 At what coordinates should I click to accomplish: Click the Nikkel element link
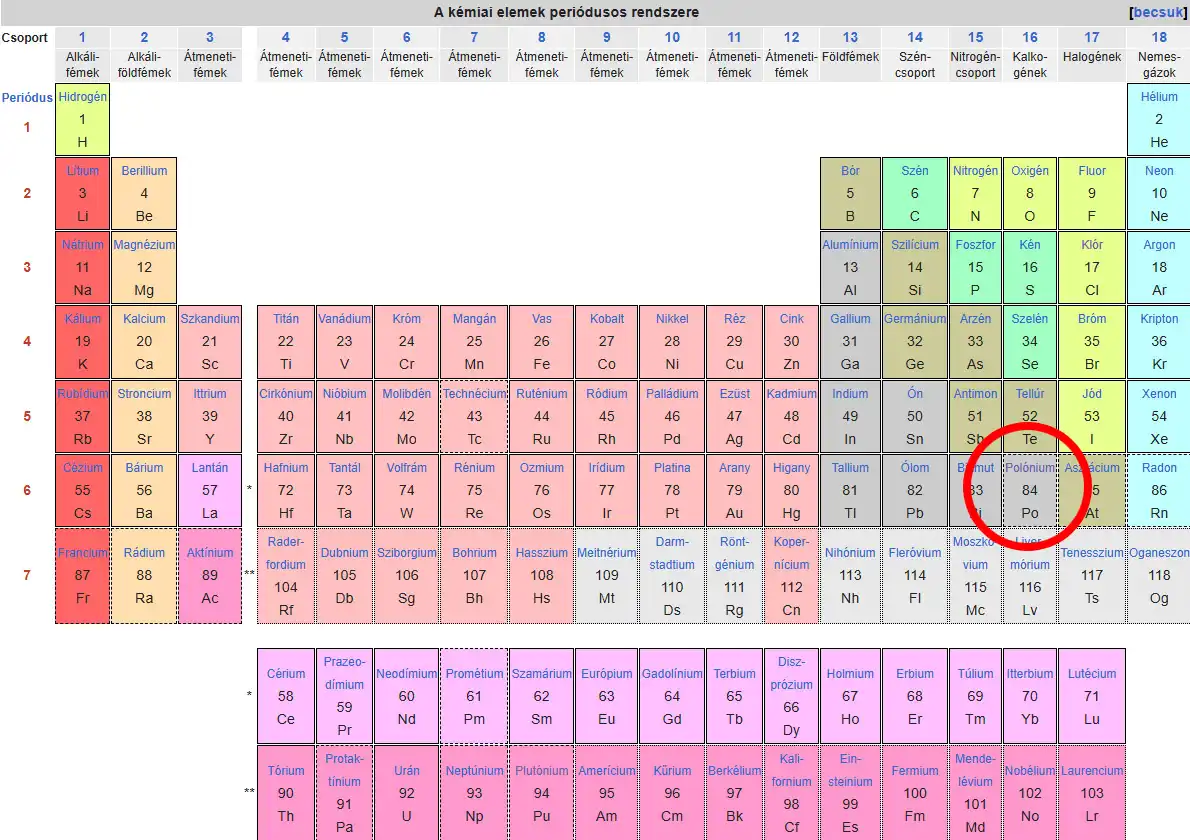(672, 319)
